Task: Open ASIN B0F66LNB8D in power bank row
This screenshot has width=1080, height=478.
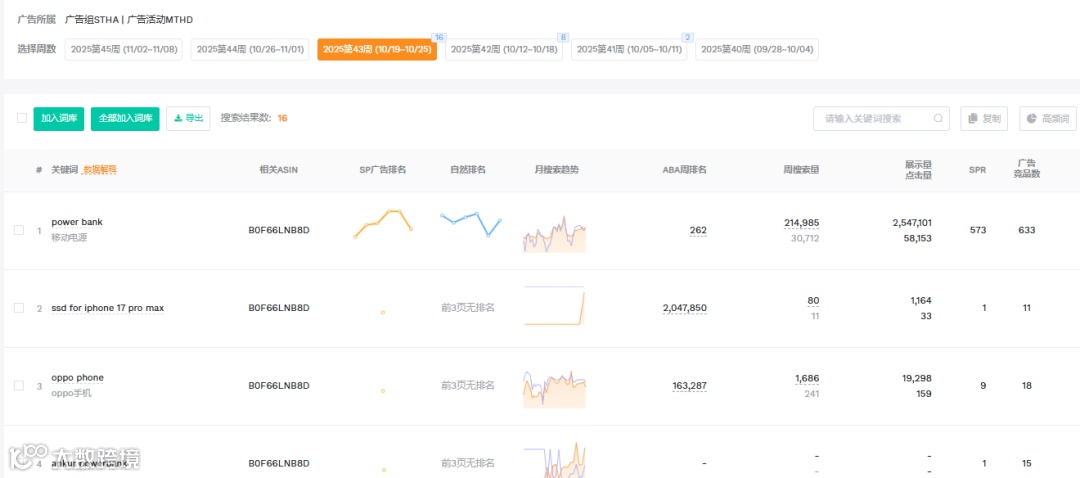Action: [279, 230]
